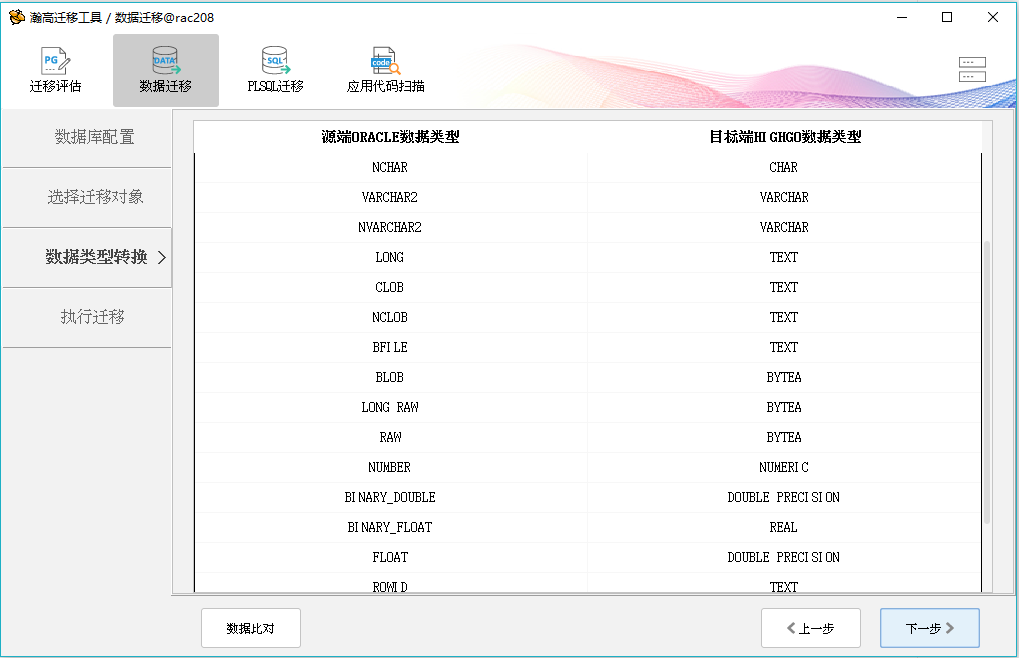Select the NVARCHAR2 source type cell
The width and height of the screenshot is (1019, 658).
391,227
